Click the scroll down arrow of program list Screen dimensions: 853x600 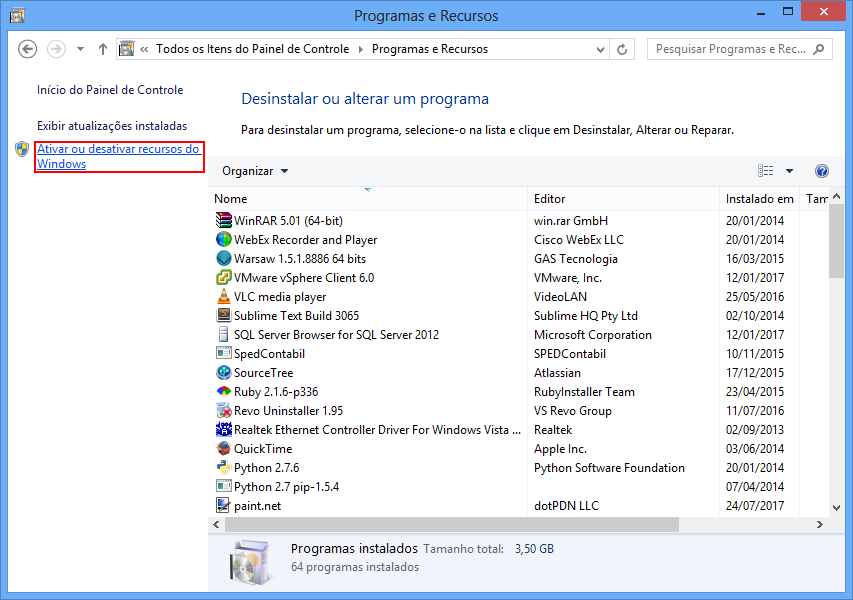click(x=836, y=508)
